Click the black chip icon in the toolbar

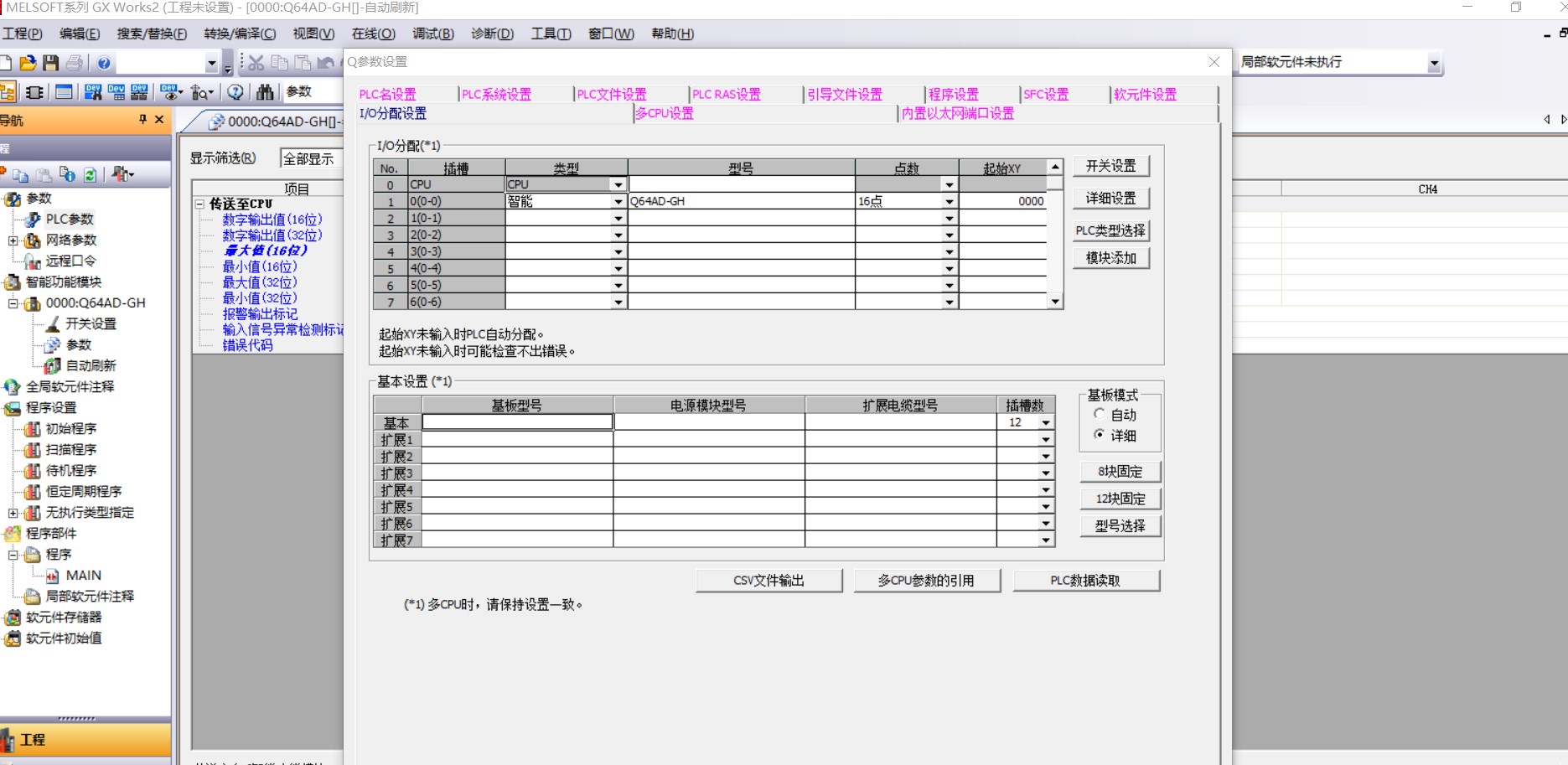(x=34, y=92)
